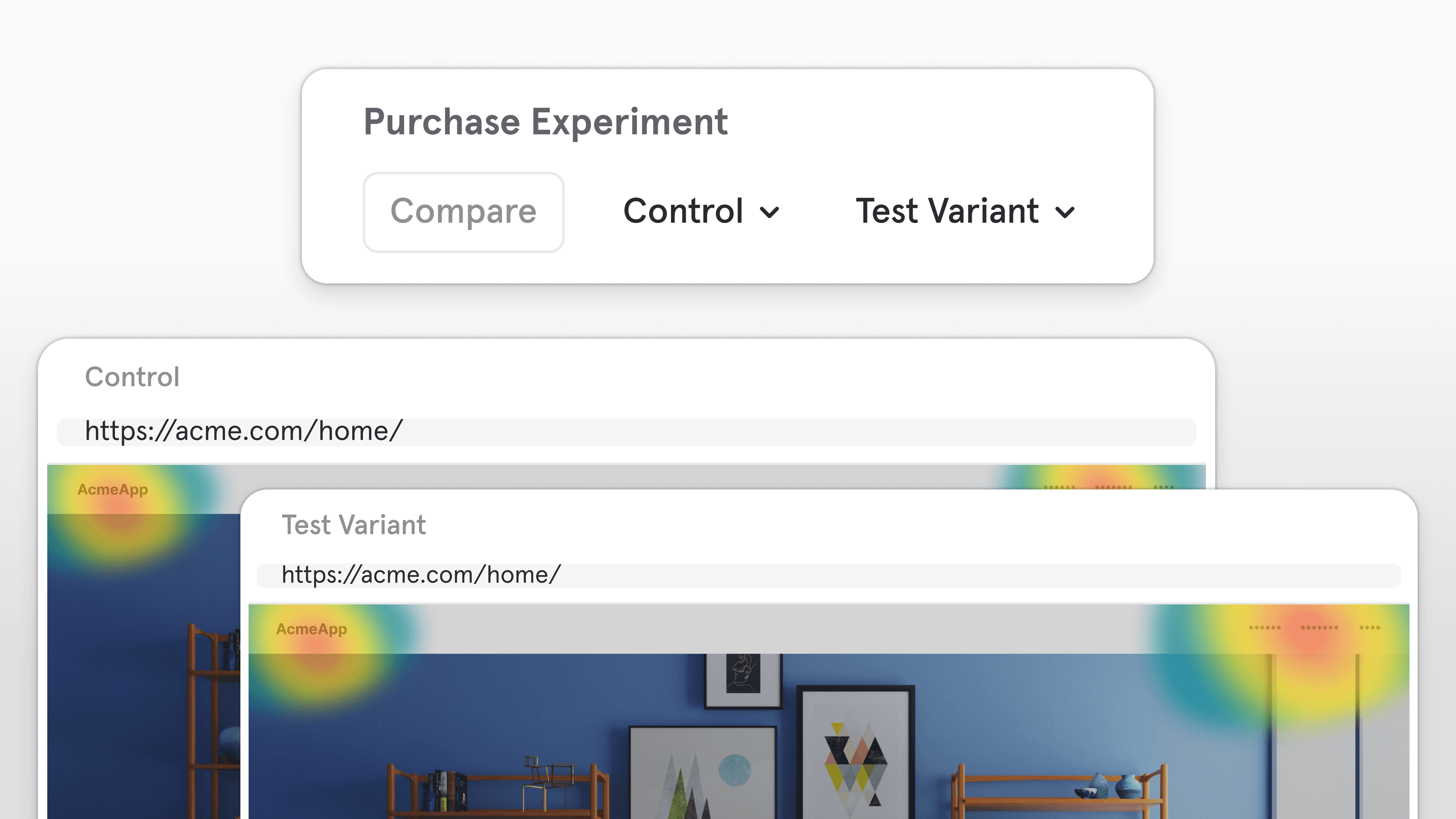Viewport: 1456px width, 819px height.
Task: Click the chevron arrow beside Control
Action: tap(770, 213)
